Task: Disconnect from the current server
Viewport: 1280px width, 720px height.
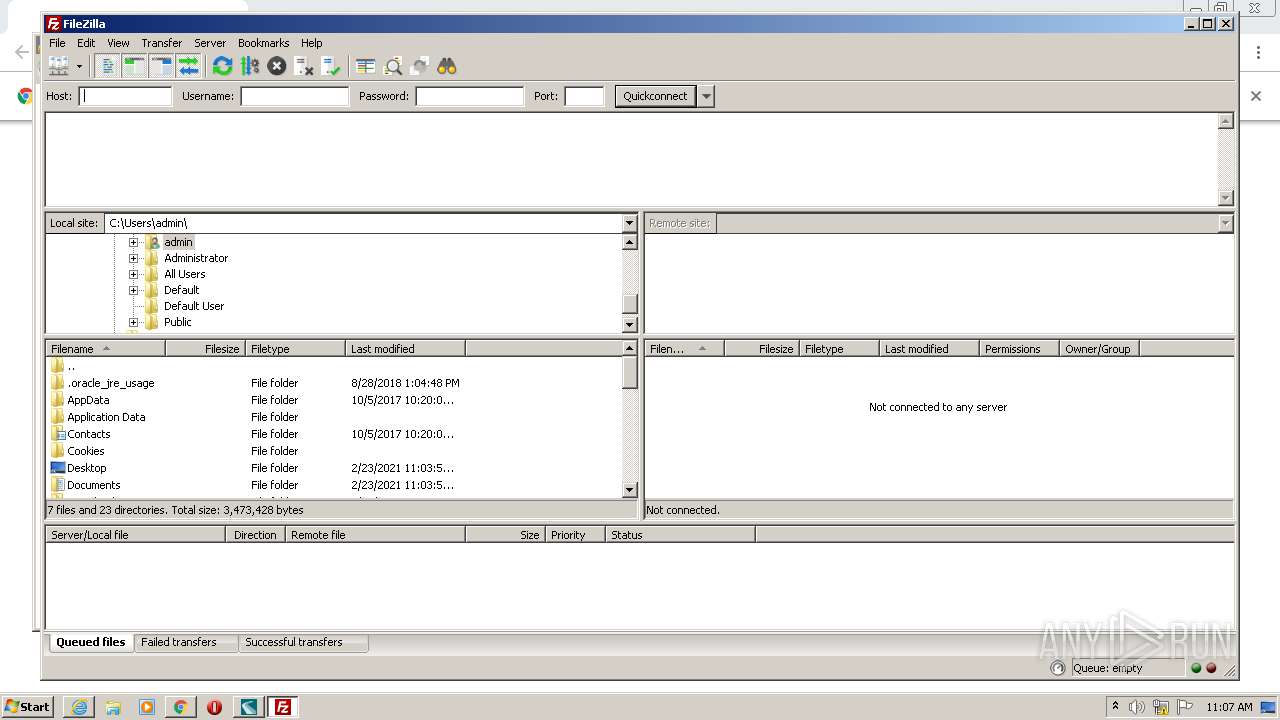Action: (x=304, y=66)
